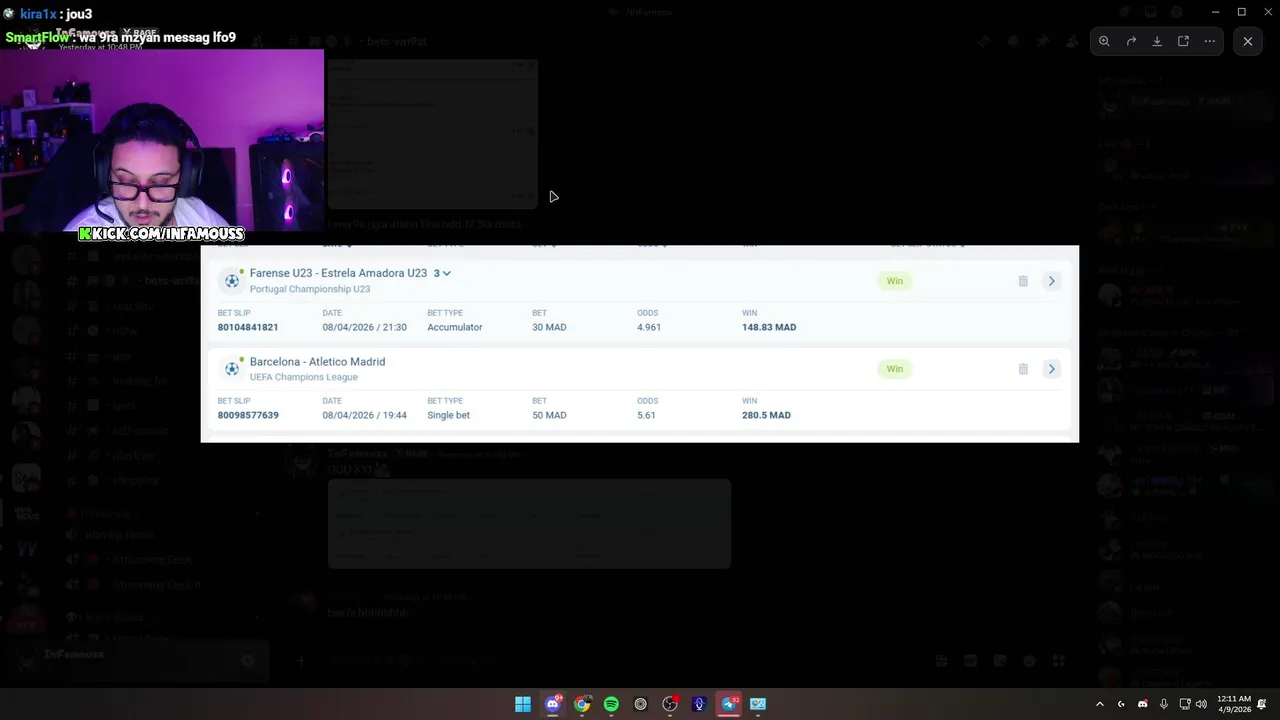Zoom in on the image preview
The width and height of the screenshot is (1280, 720).
(1104, 41)
